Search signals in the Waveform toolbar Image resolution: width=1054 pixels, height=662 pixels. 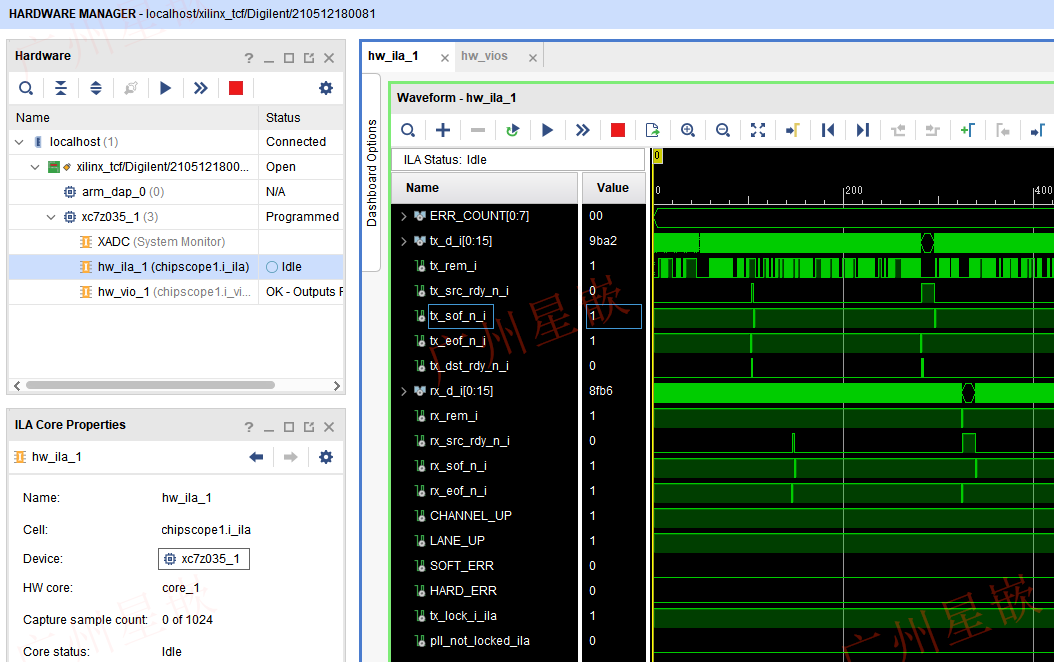tap(408, 130)
